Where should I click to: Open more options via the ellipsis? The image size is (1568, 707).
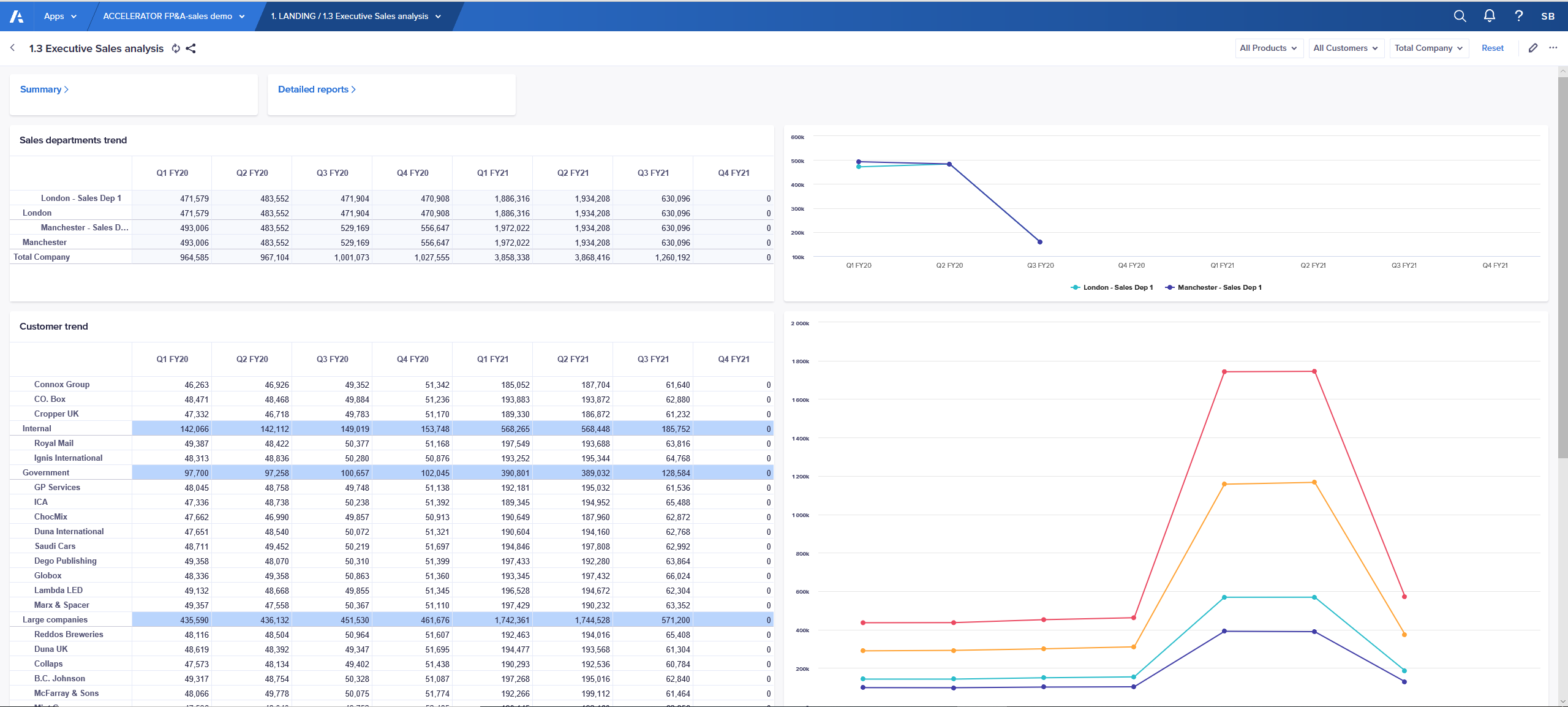point(1553,48)
